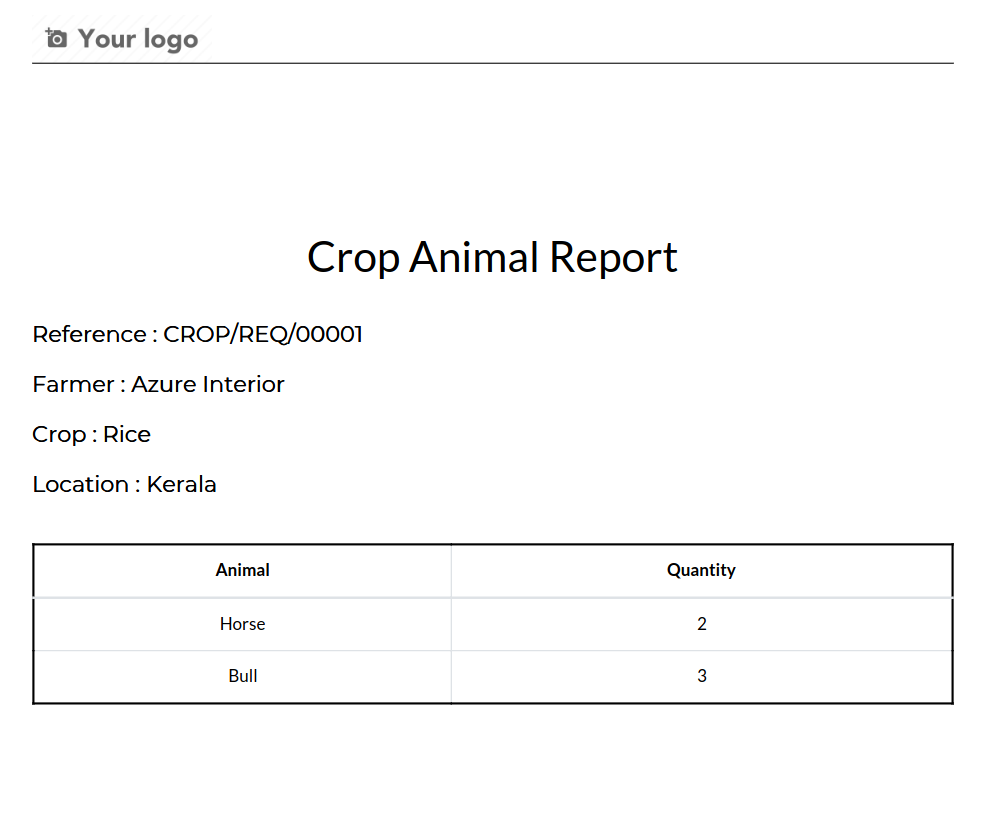Click the horizontal line under the logo header

pos(492,63)
